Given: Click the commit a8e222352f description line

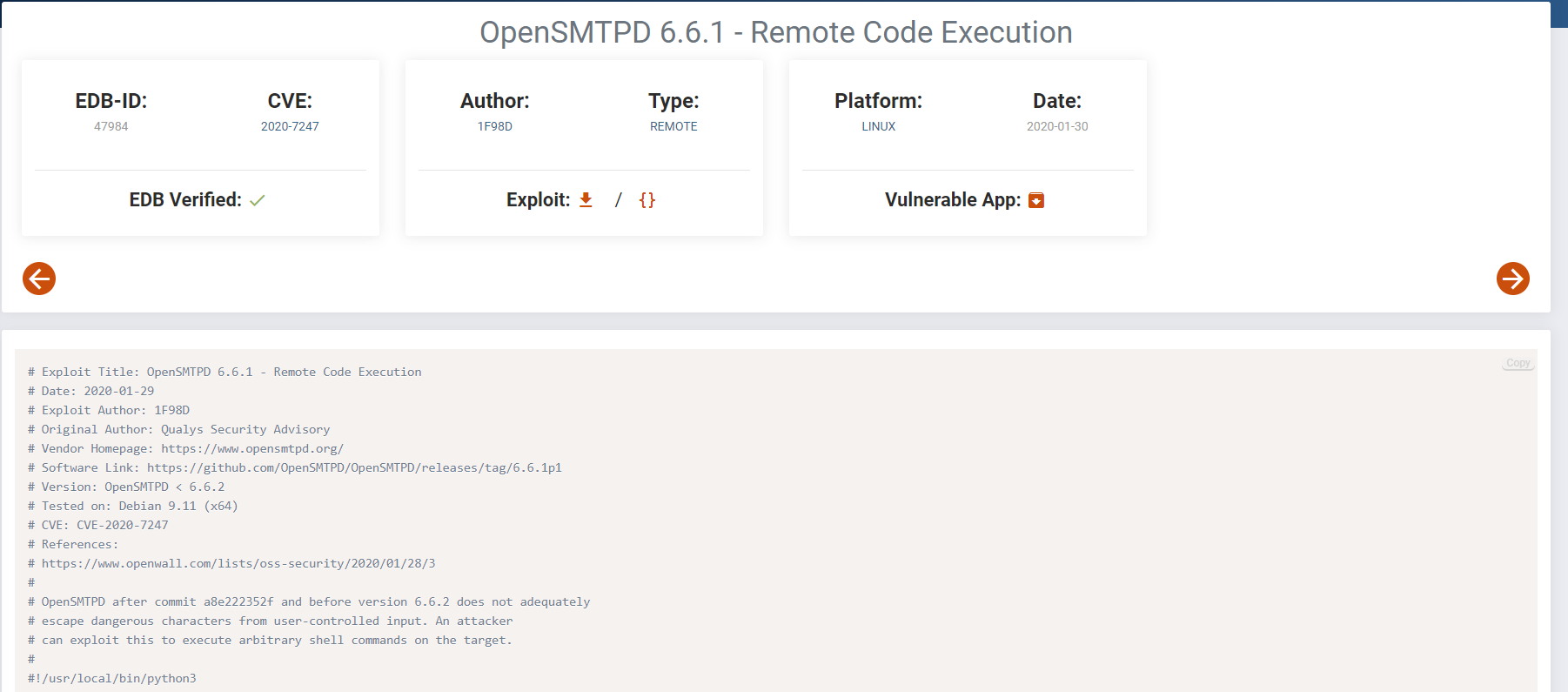Looking at the screenshot, I should click(309, 601).
